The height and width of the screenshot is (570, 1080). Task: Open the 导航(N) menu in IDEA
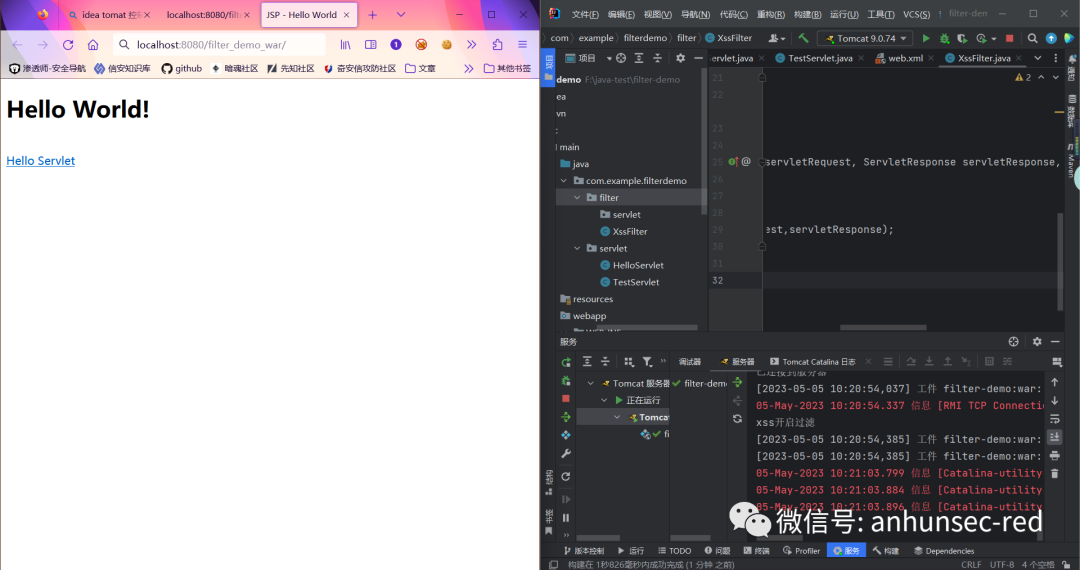click(695, 14)
